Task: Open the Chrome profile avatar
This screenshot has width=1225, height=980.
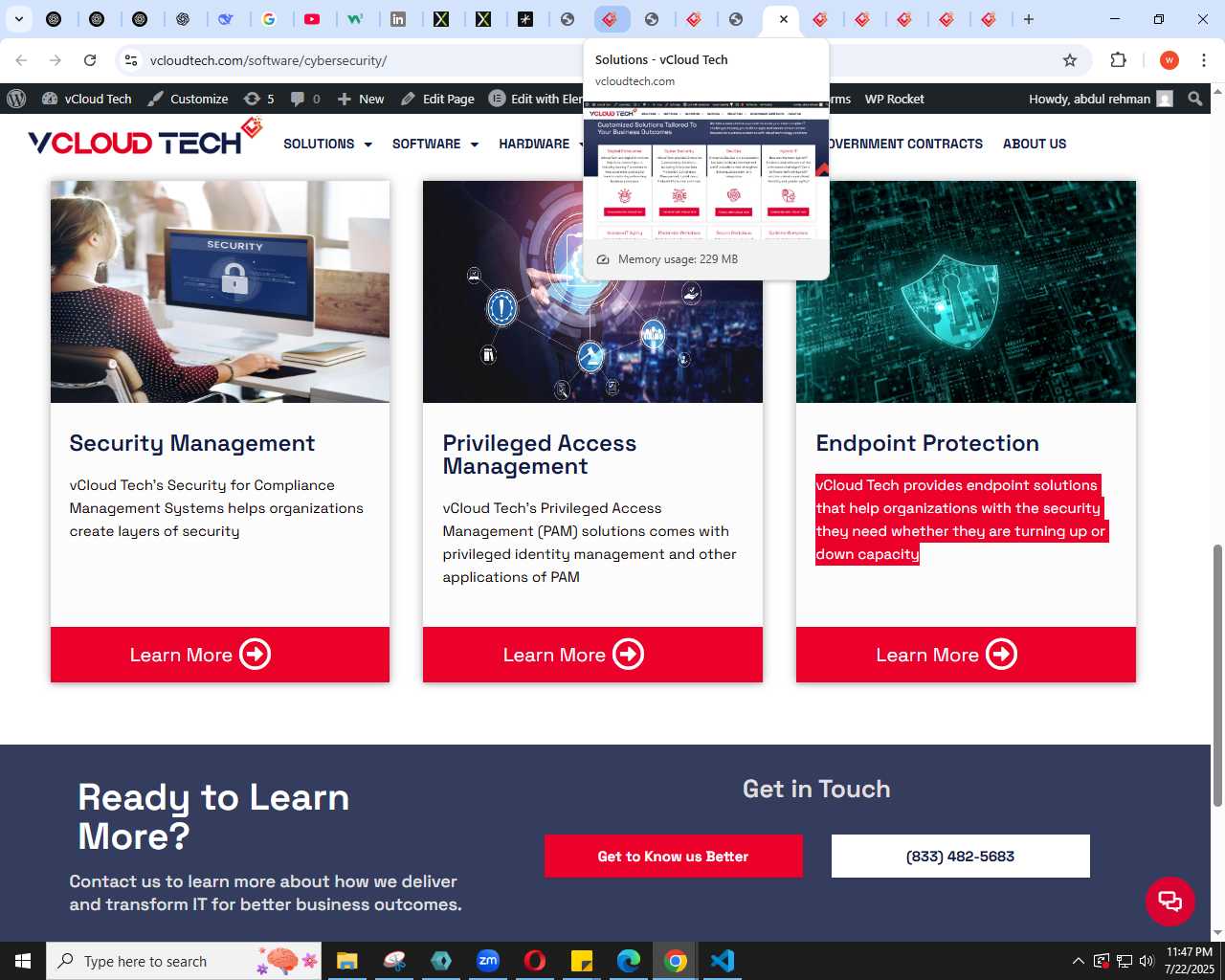Action: click(1169, 60)
